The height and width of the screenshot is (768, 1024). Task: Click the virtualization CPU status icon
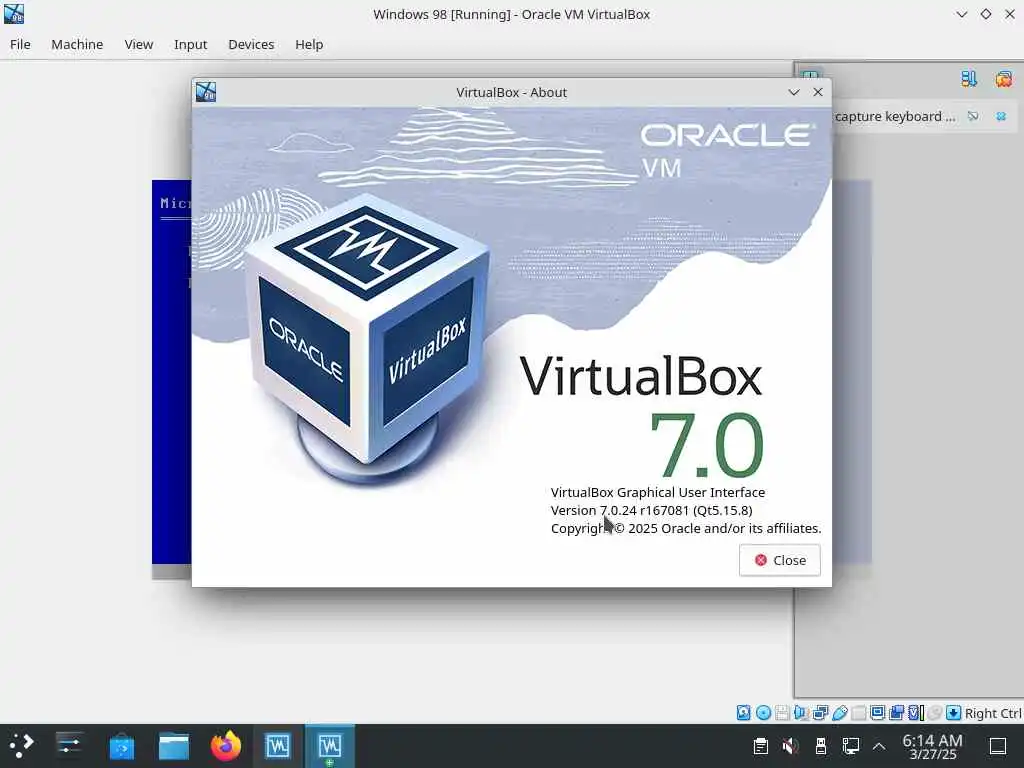click(916, 712)
